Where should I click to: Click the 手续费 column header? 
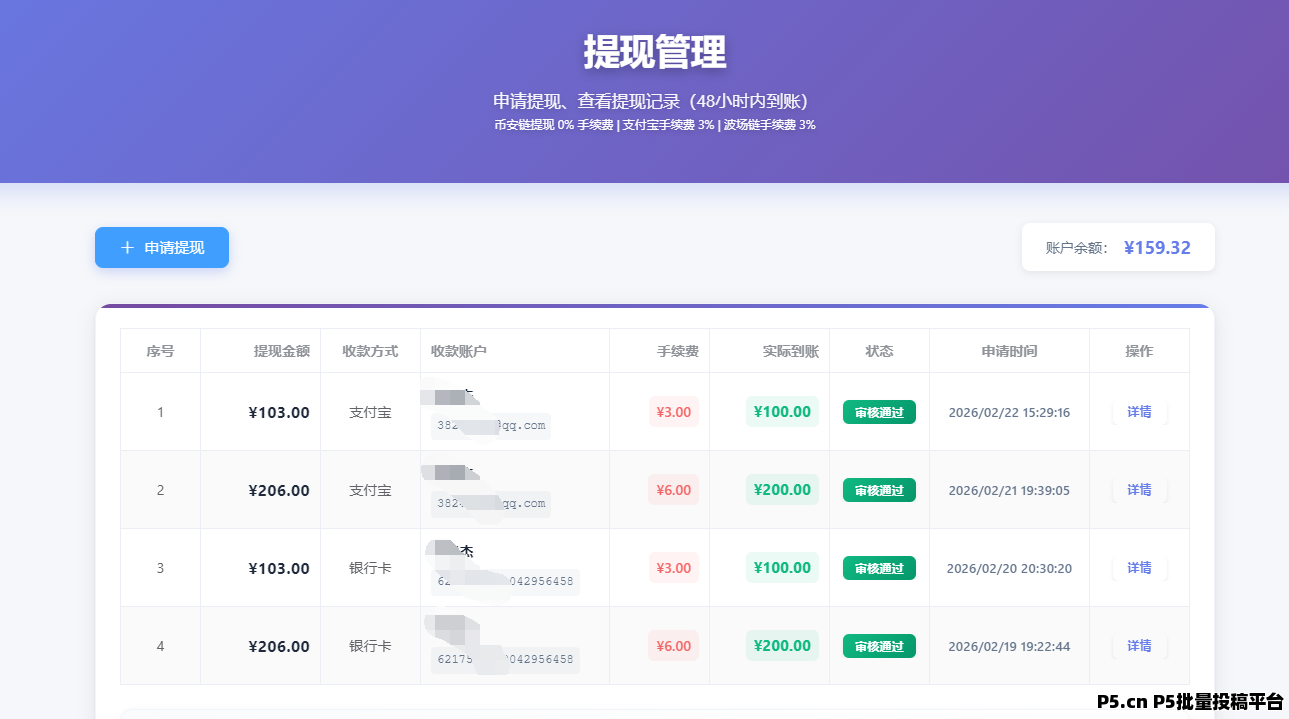[x=677, y=350]
